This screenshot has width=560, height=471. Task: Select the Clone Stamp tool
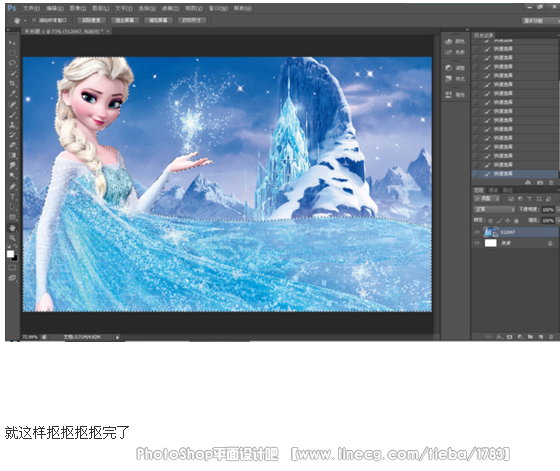(x=12, y=125)
